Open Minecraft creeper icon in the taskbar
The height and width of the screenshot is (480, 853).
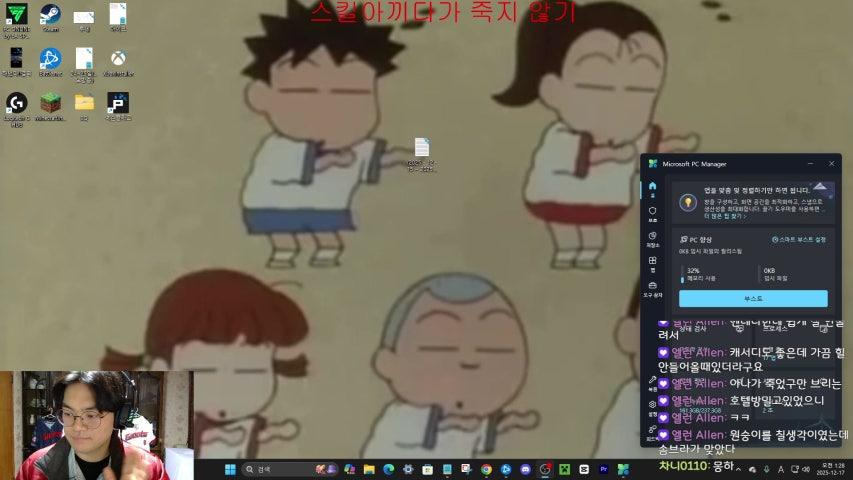564,469
